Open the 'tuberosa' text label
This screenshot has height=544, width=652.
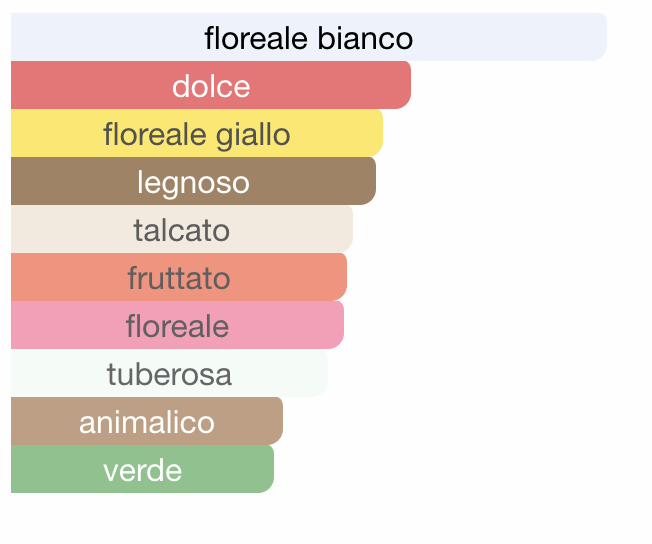(x=169, y=374)
